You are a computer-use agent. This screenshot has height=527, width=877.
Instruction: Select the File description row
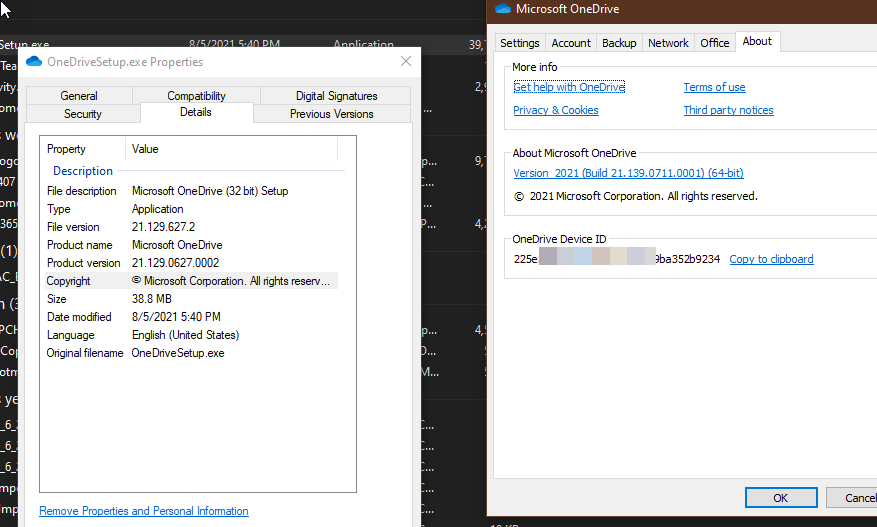coord(191,191)
